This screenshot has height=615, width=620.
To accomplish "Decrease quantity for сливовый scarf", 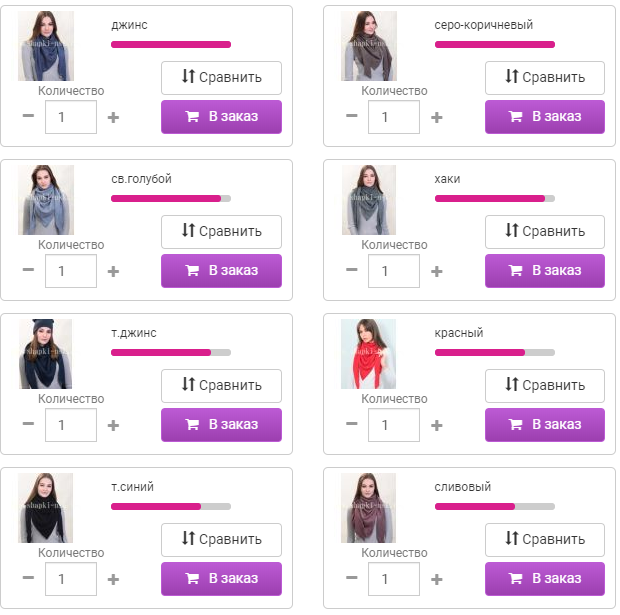I will 351,578.
